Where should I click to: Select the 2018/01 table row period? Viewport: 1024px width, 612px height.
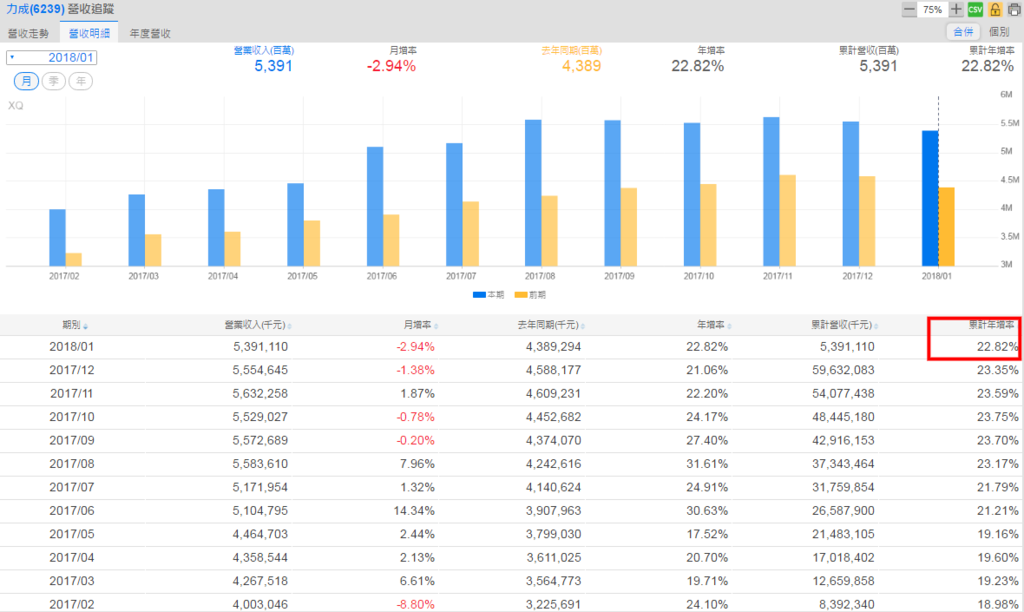[72, 347]
